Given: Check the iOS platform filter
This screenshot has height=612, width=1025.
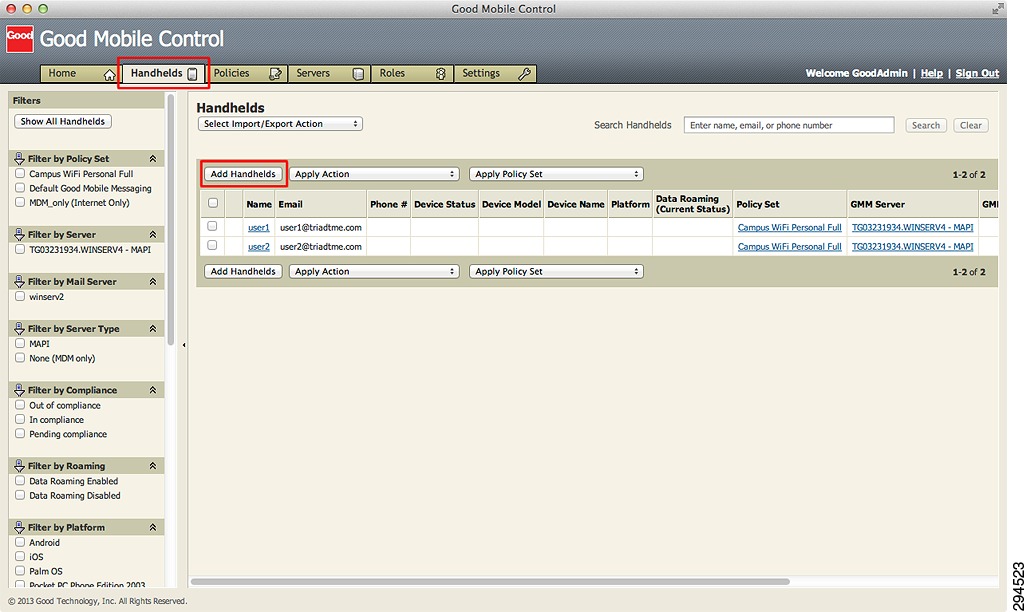Looking at the screenshot, I should pyautogui.click(x=20, y=557).
